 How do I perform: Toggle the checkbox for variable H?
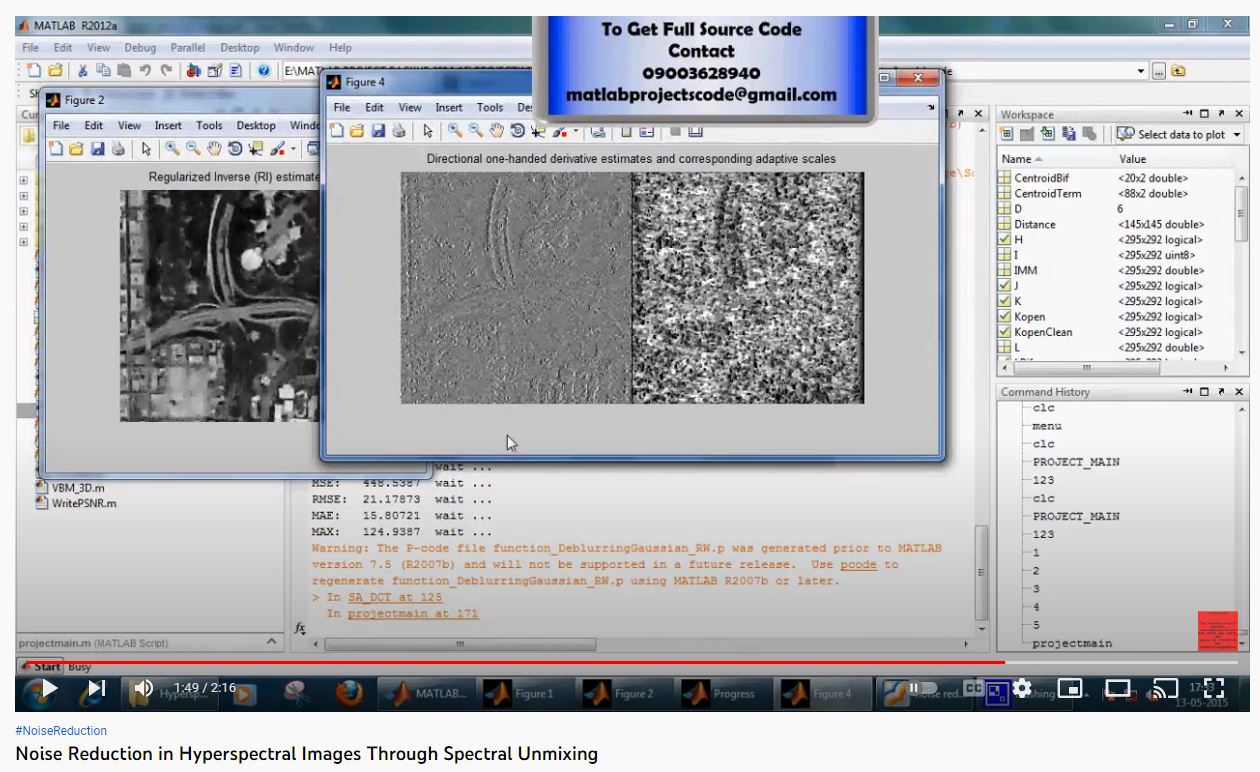coord(1004,240)
